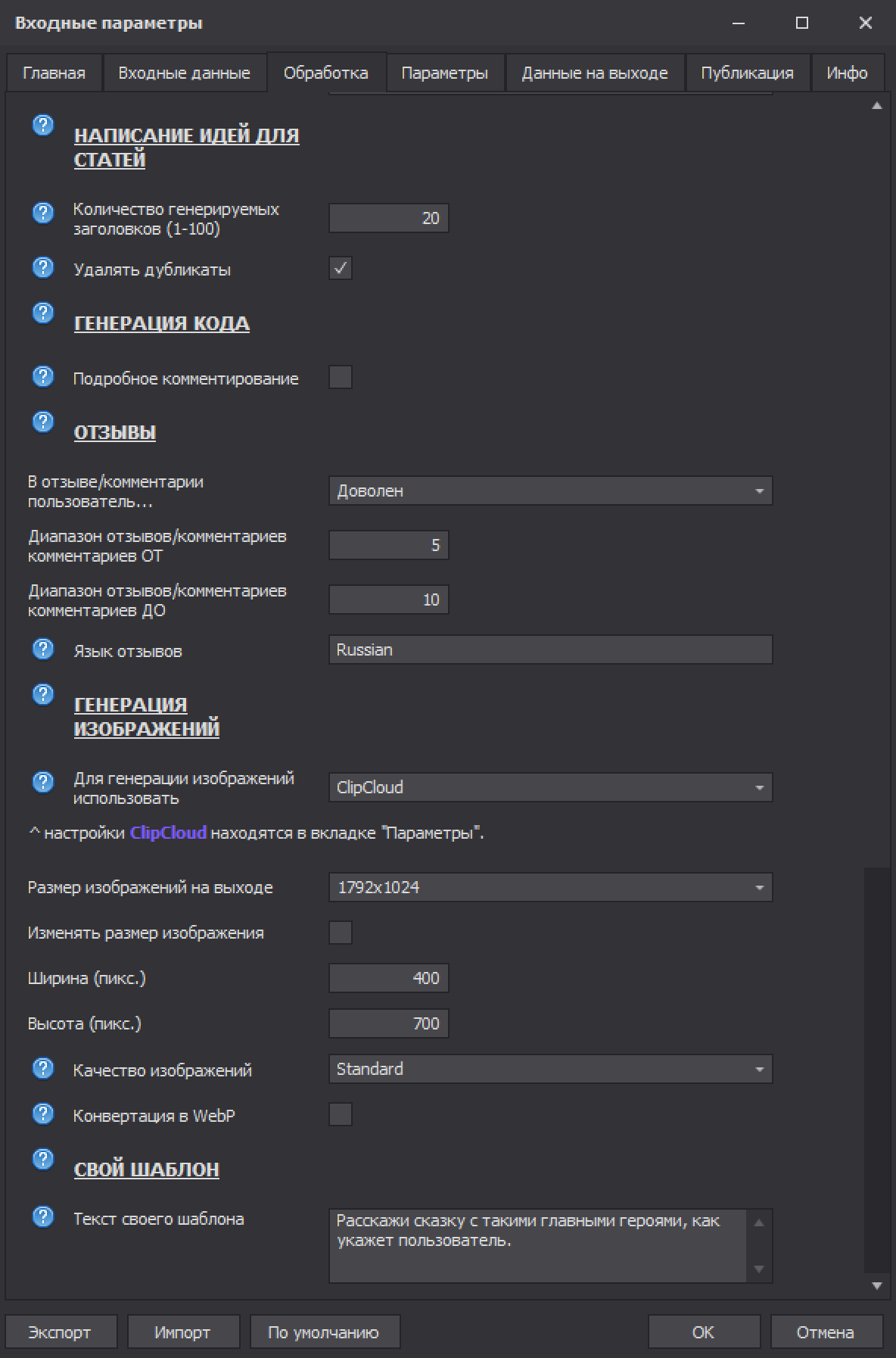Click the 'Экспорт' button

click(x=60, y=1332)
